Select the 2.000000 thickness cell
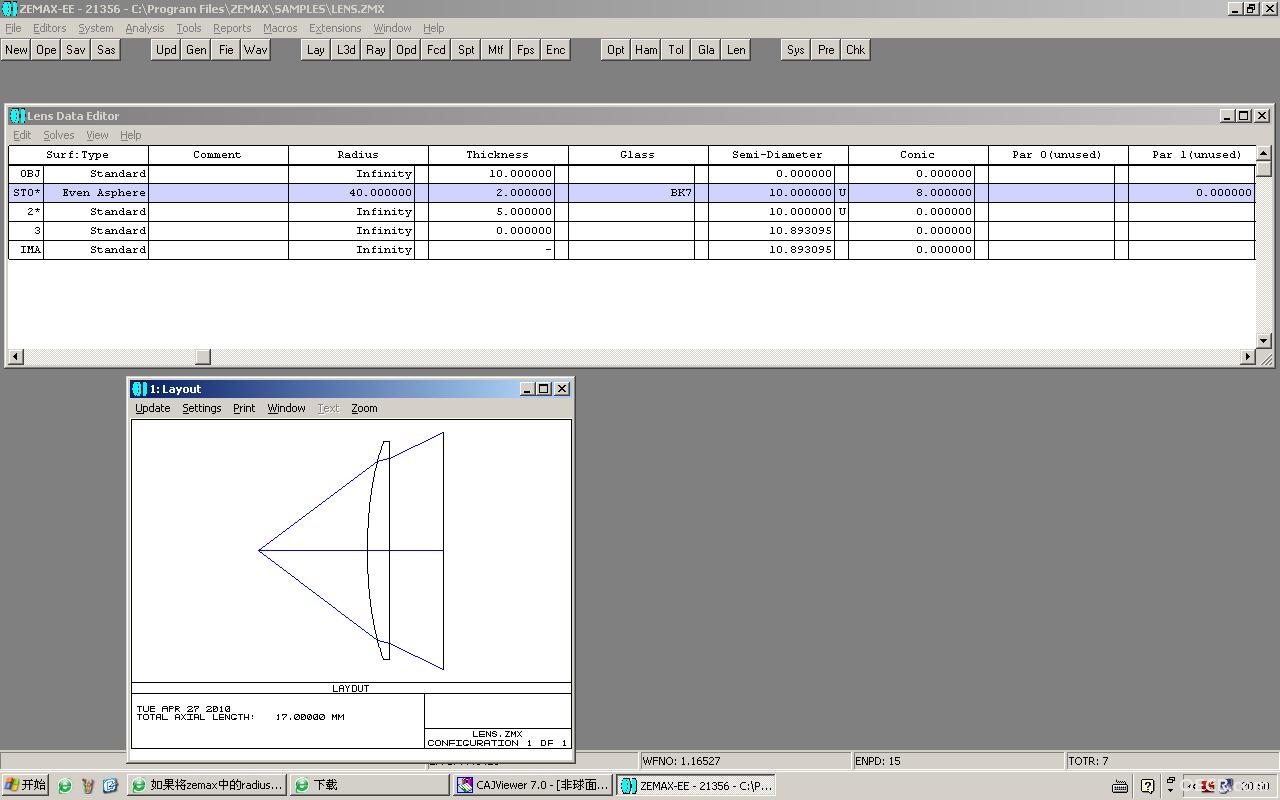 pyautogui.click(x=491, y=193)
